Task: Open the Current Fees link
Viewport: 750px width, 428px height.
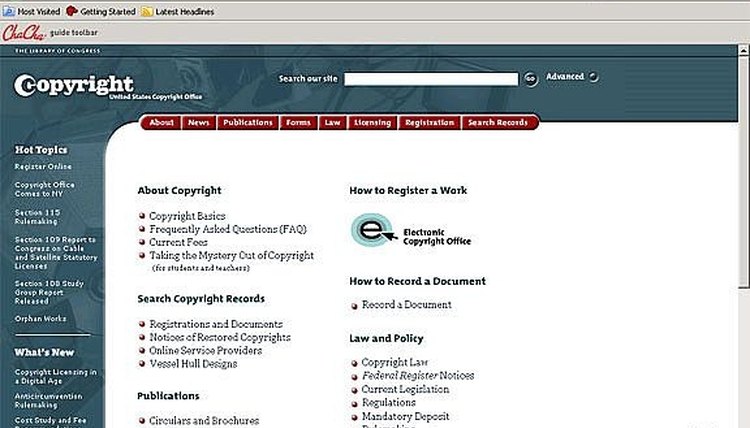Action: click(x=178, y=242)
